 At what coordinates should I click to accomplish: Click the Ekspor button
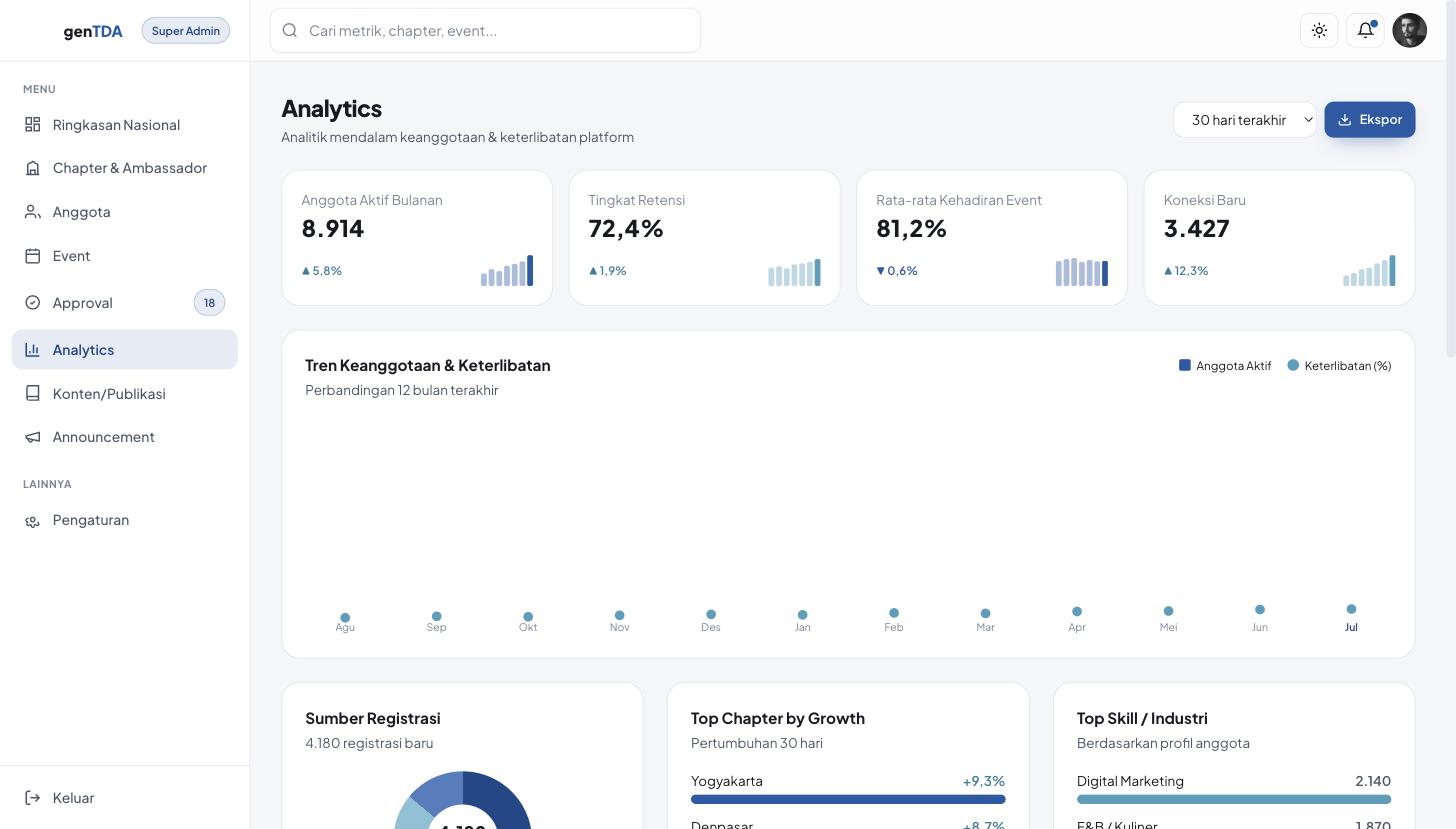(1370, 120)
